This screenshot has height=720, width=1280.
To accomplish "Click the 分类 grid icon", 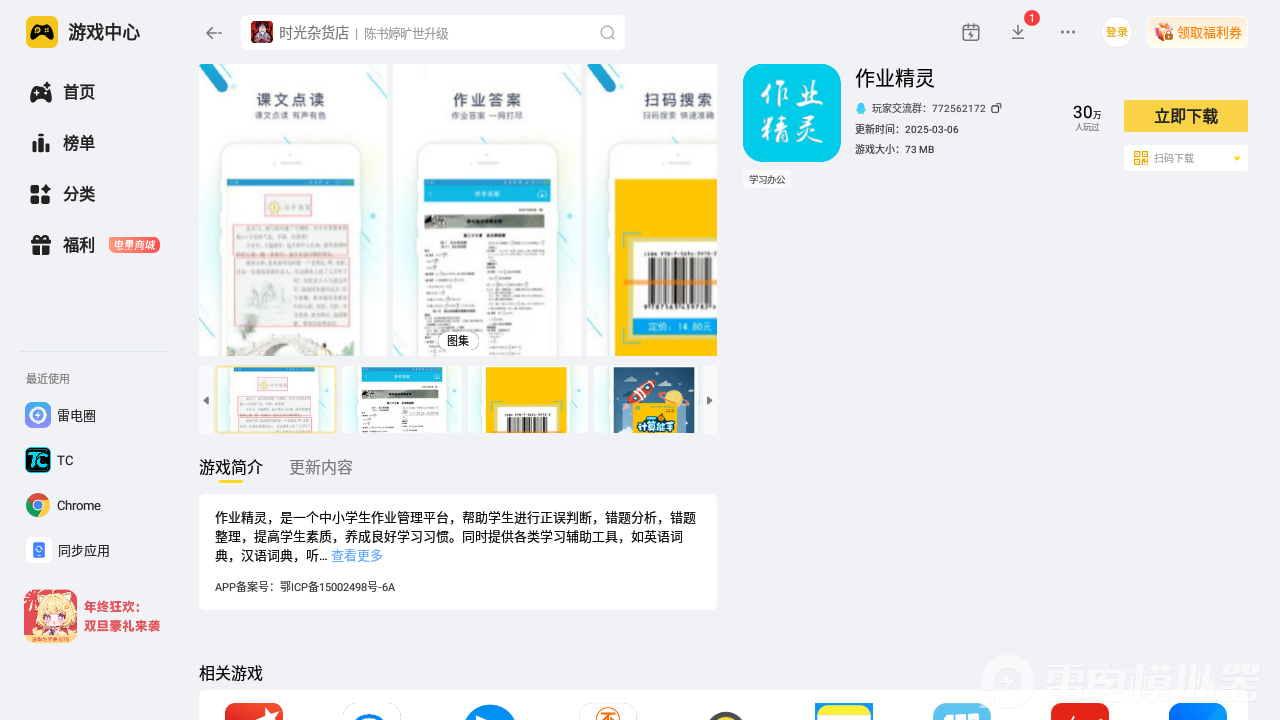I will (x=41, y=194).
